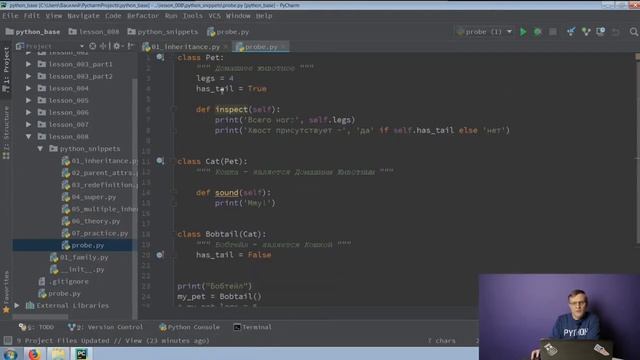
Task: Click overridden-method gutter icon beside class Pet
Action: tap(160, 58)
